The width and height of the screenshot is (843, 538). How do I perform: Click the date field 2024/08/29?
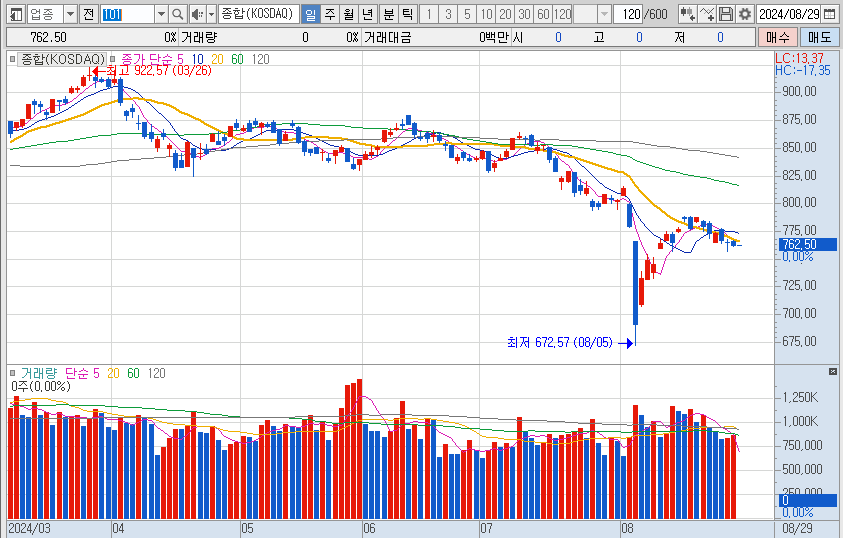[789, 14]
